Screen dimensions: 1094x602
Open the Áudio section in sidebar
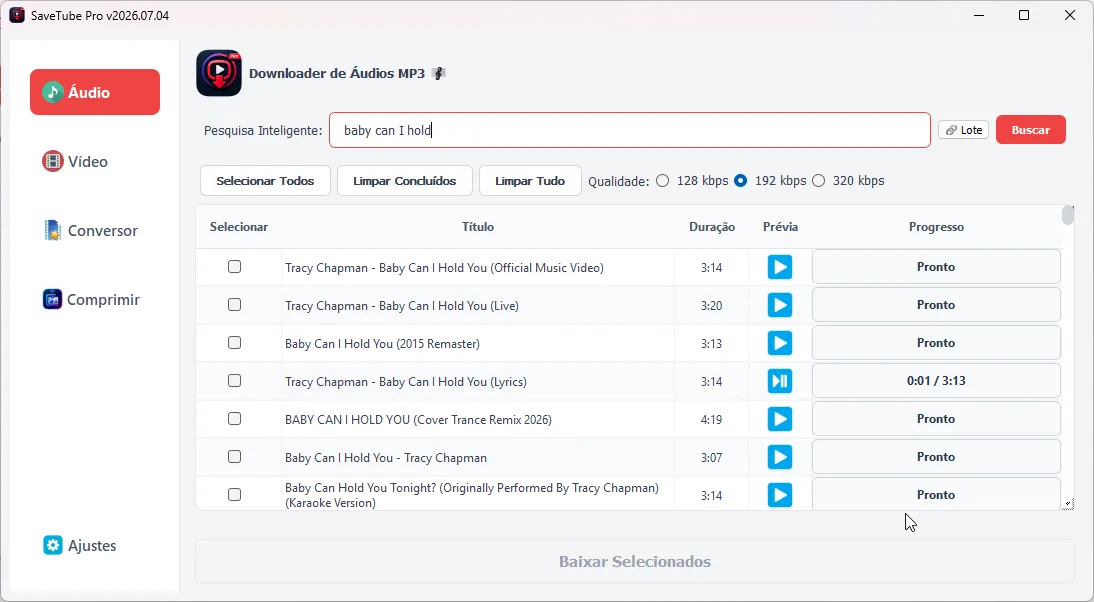(95, 92)
